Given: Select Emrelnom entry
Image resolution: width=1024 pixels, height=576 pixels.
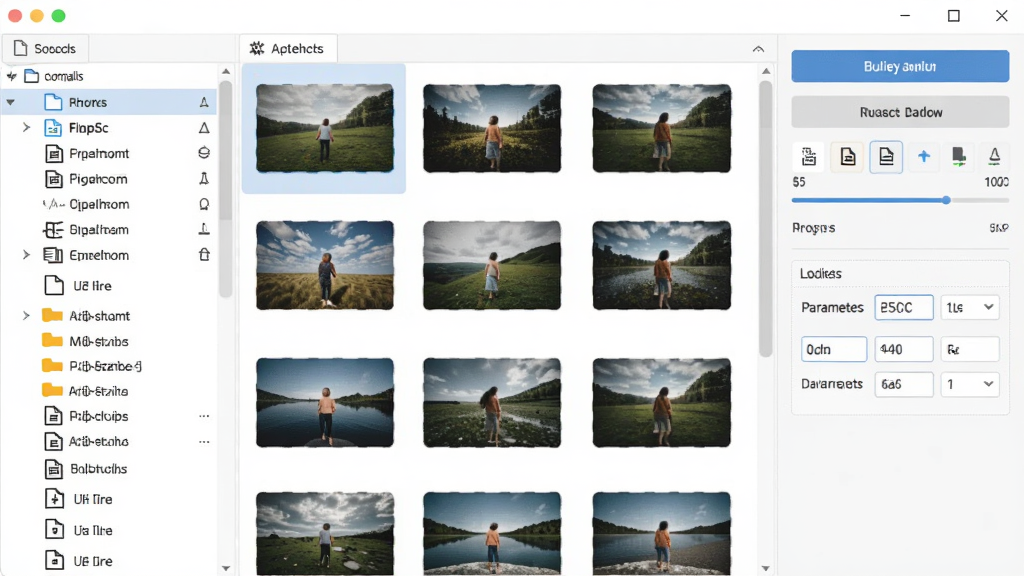Looking at the screenshot, I should tap(99, 255).
